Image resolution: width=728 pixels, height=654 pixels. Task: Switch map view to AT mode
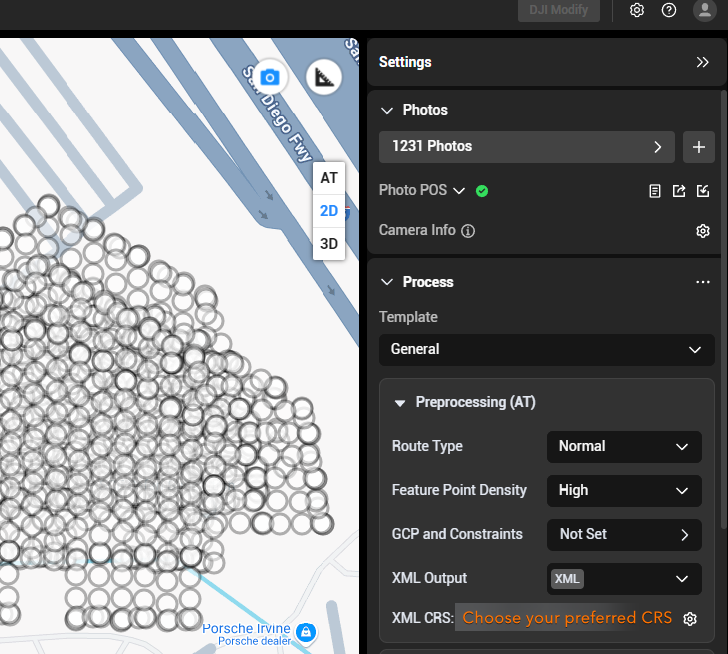[329, 178]
